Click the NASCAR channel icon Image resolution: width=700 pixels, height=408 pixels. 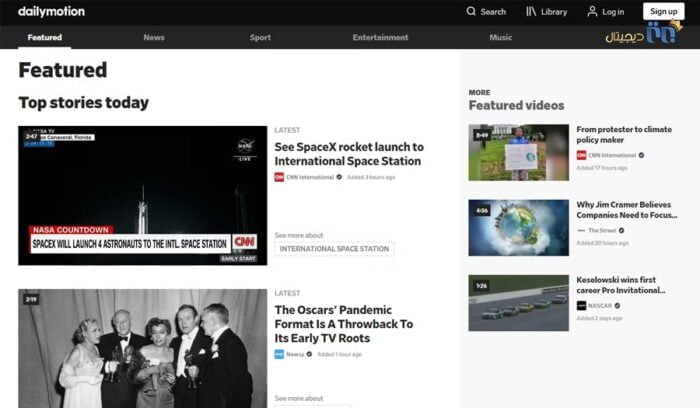click(x=581, y=306)
